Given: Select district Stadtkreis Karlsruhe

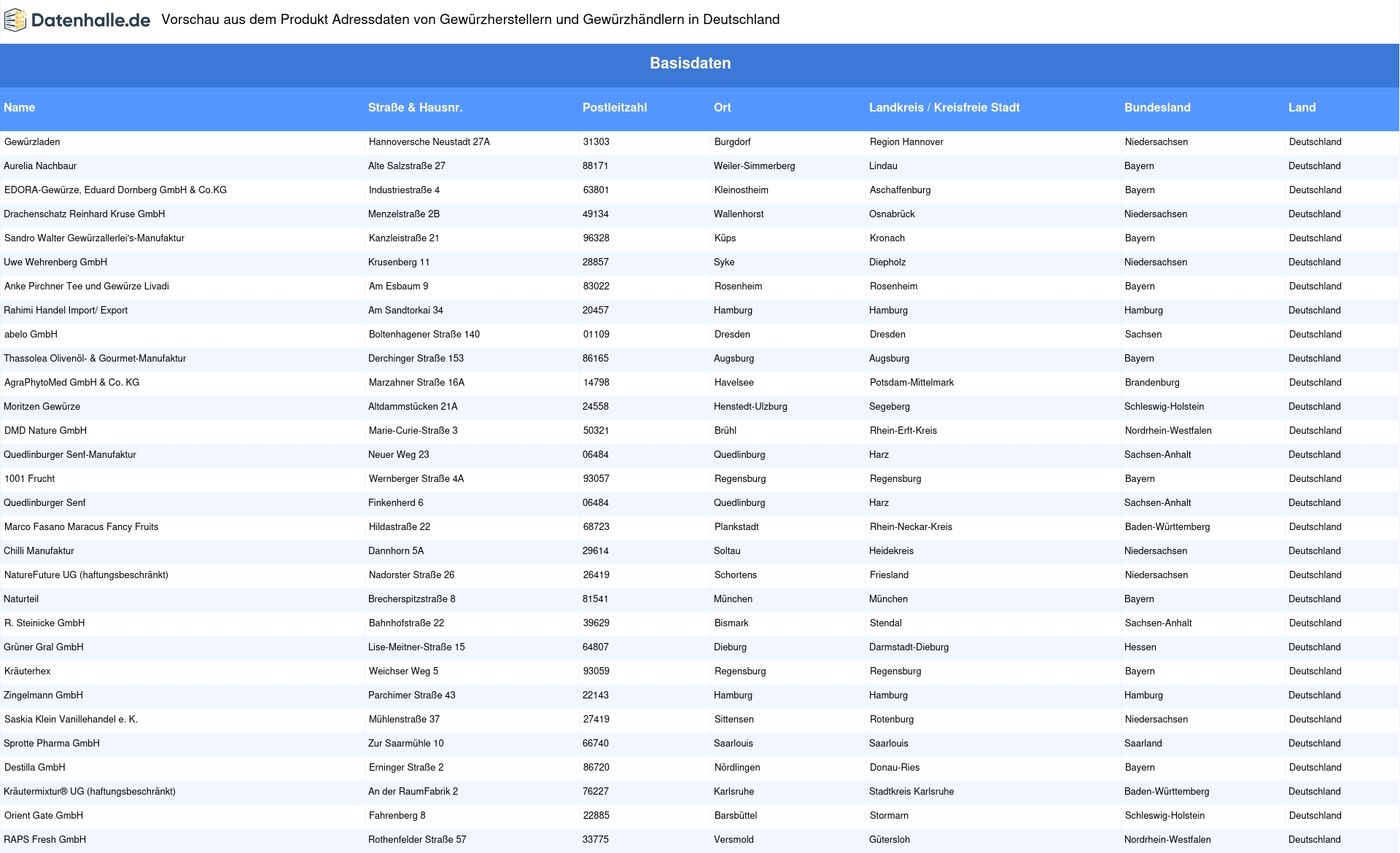Looking at the screenshot, I should 911,792.
